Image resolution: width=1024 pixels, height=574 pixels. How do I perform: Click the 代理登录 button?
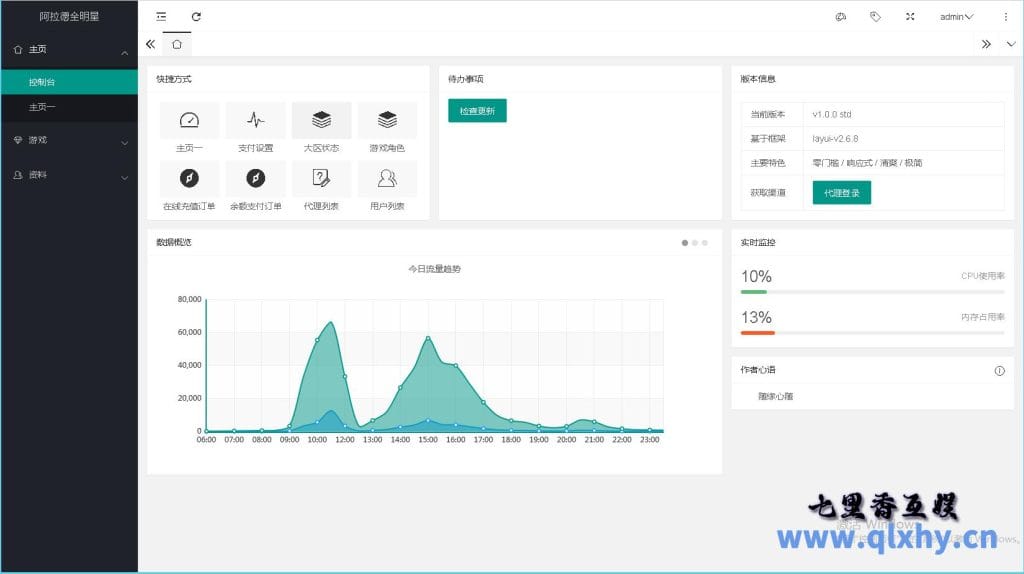[x=841, y=193]
